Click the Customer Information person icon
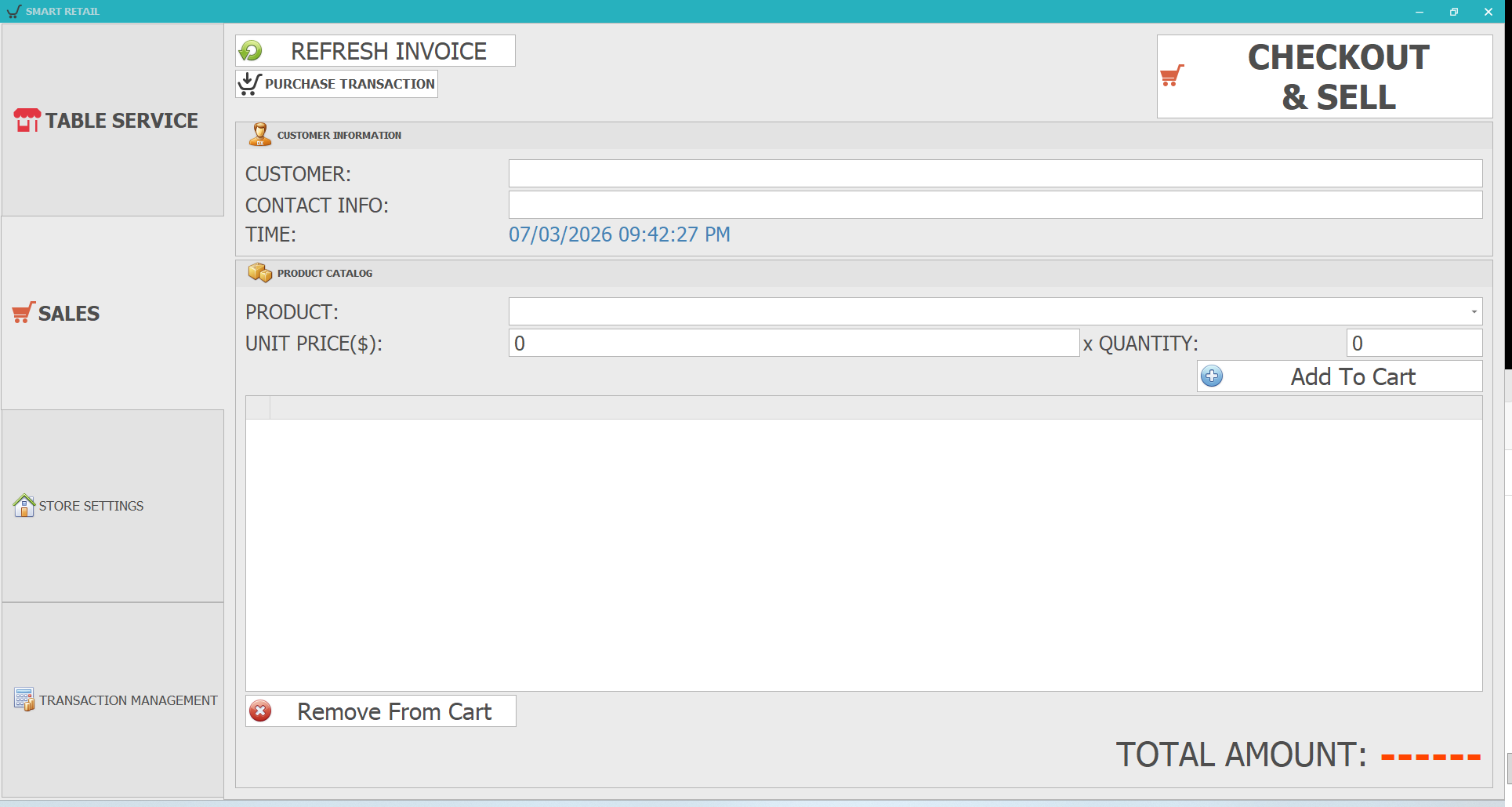Viewport: 1512px width, 807px height. 260,133
